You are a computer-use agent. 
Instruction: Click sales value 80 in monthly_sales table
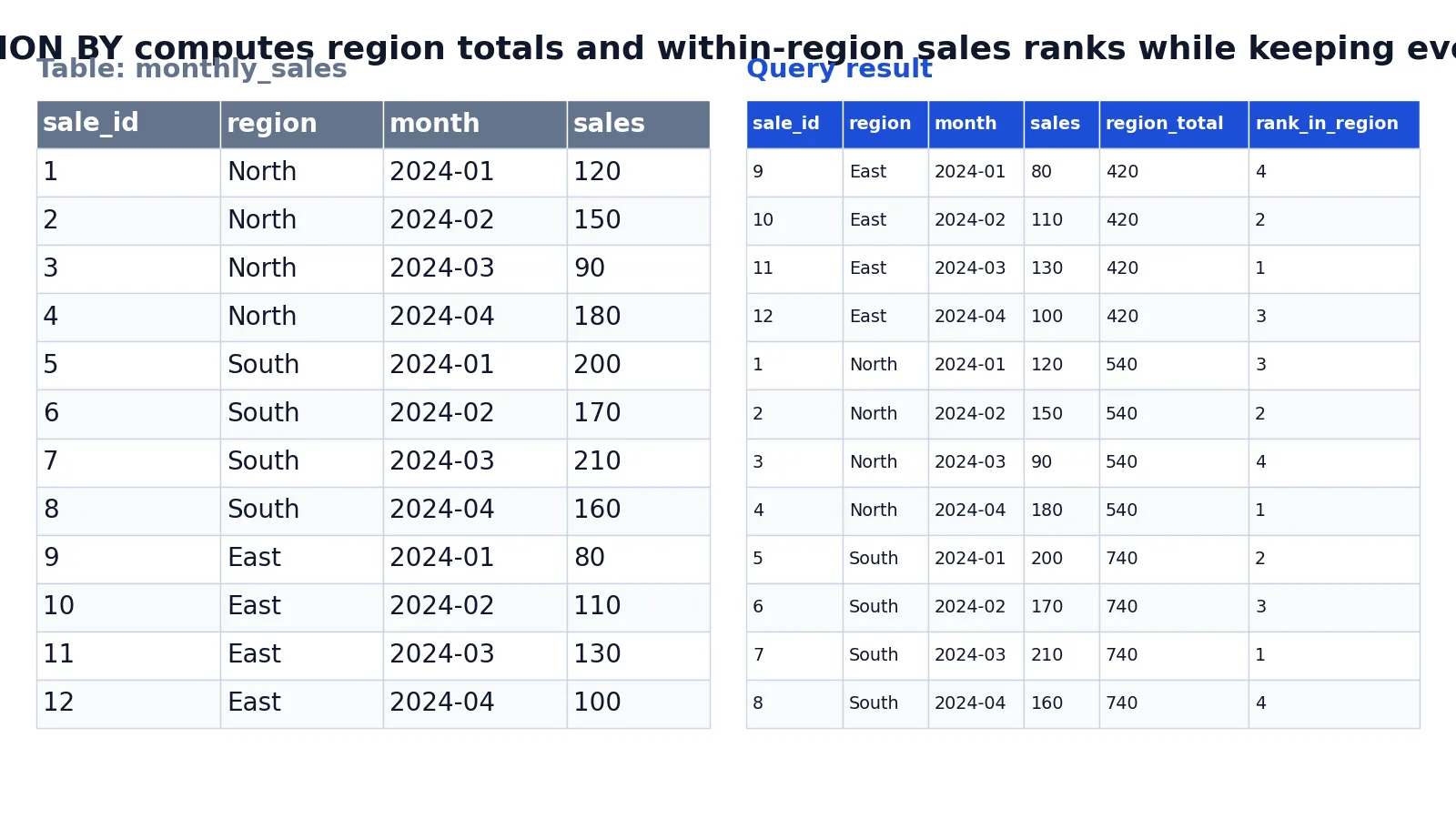[638, 559]
